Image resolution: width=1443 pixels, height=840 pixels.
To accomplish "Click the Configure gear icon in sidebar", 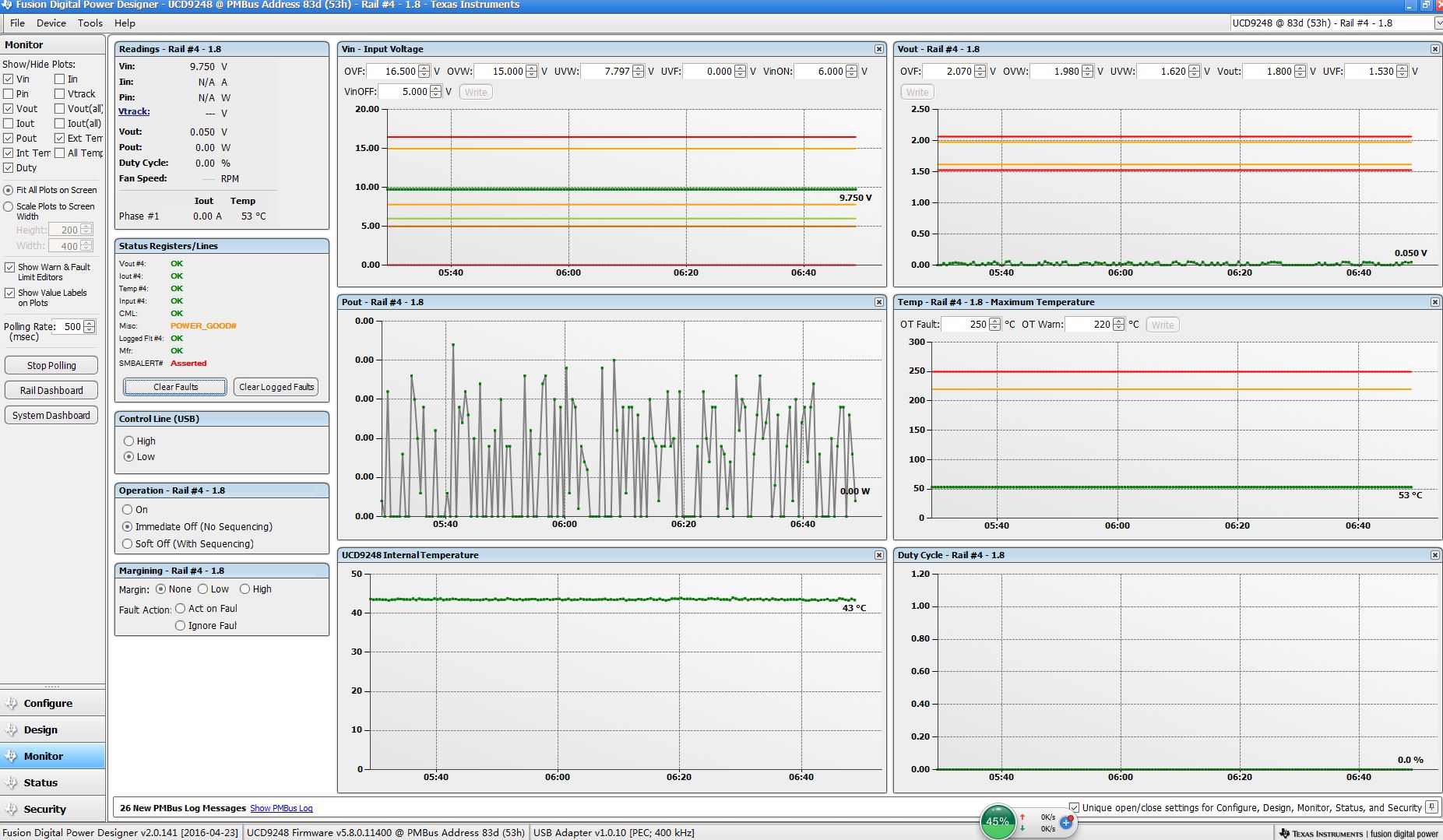I will click(x=11, y=703).
